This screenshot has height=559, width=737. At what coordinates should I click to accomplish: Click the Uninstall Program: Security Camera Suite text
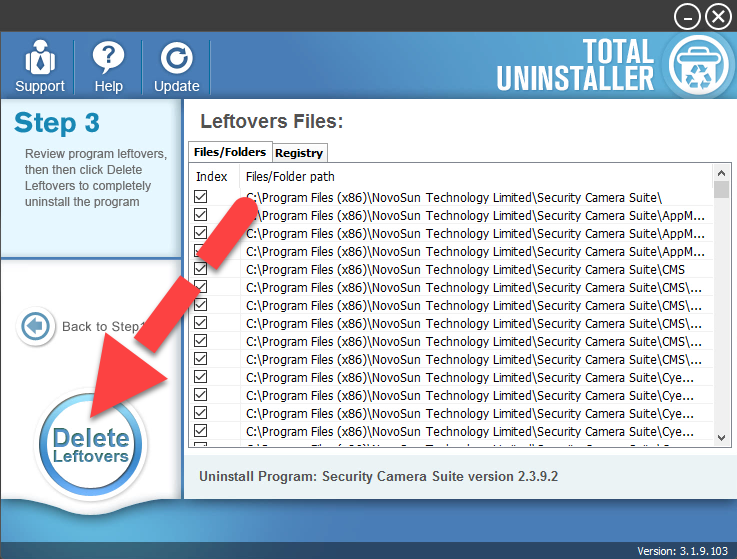coord(378,476)
